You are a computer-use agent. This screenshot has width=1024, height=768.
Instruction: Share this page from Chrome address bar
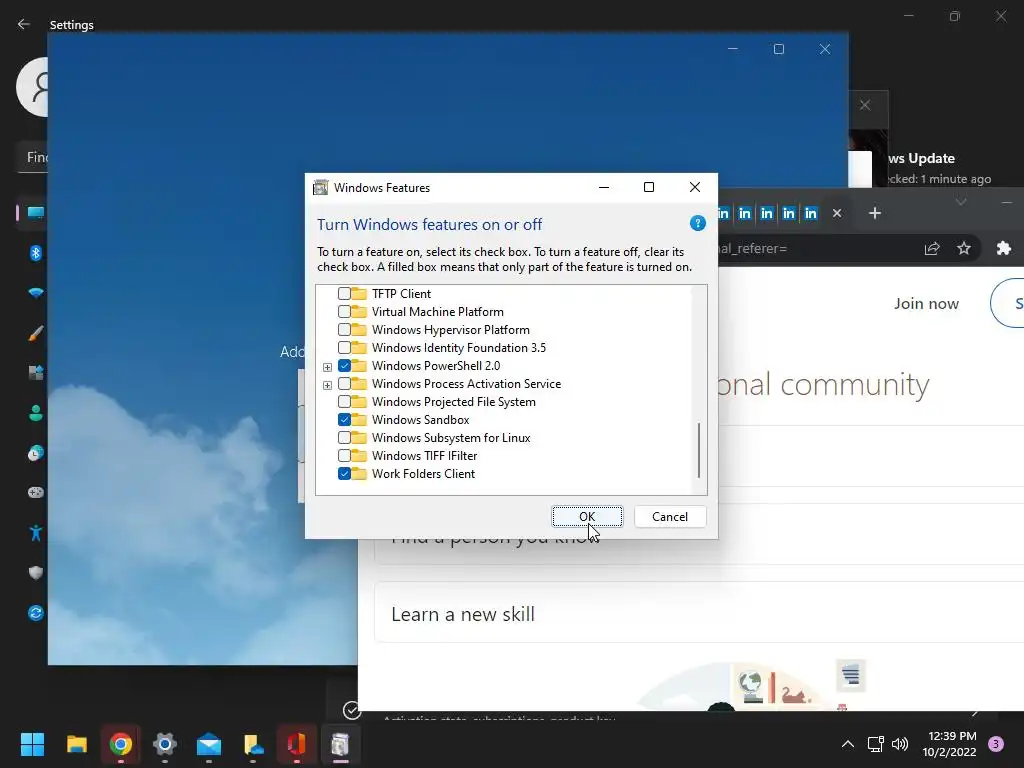click(x=932, y=248)
